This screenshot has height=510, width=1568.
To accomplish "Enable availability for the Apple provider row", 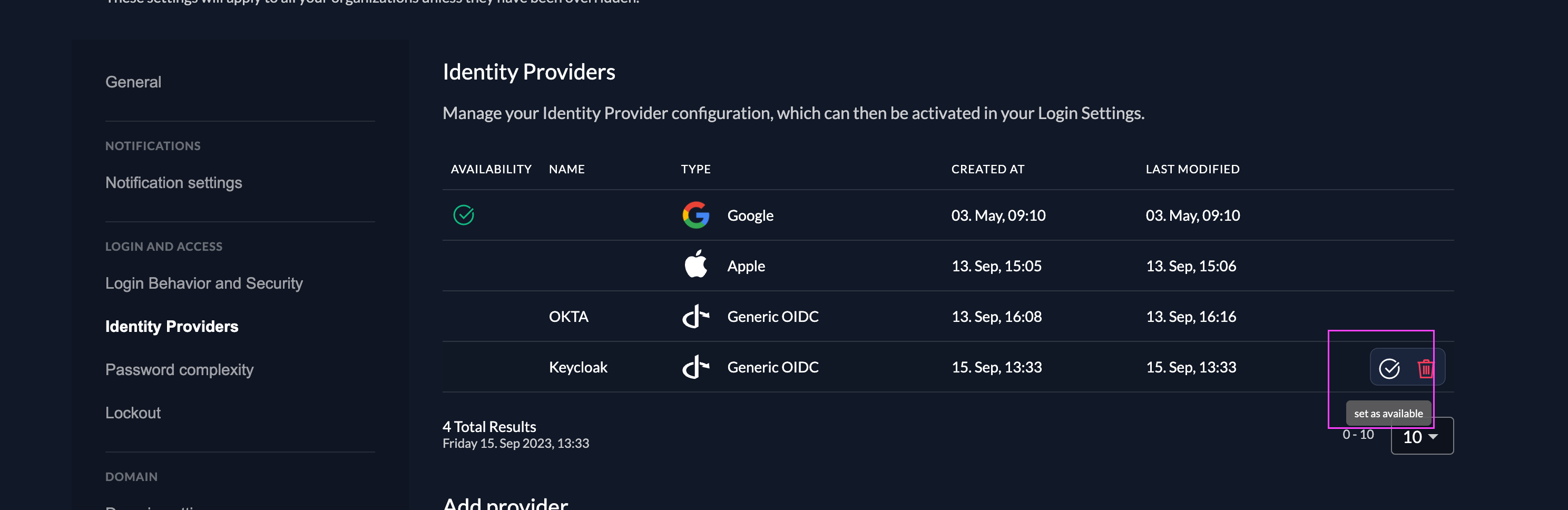I will [1391, 266].
